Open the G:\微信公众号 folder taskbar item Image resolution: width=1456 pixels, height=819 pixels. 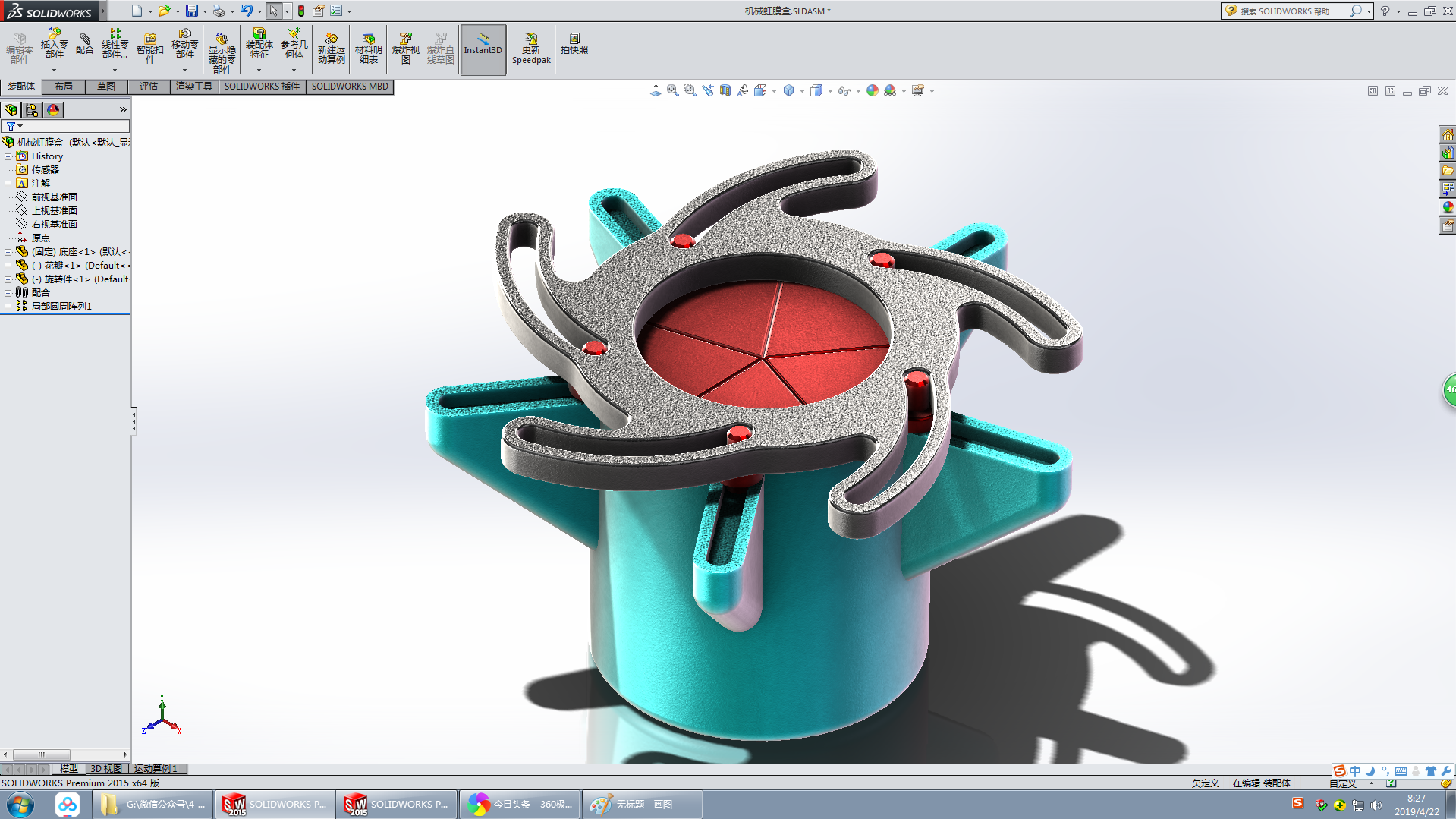[153, 805]
